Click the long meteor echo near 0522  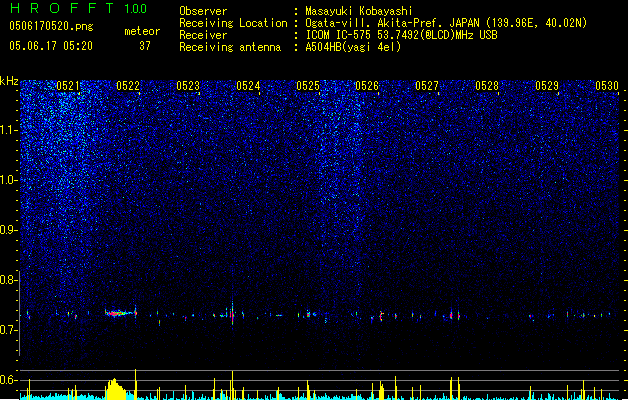coord(120,313)
